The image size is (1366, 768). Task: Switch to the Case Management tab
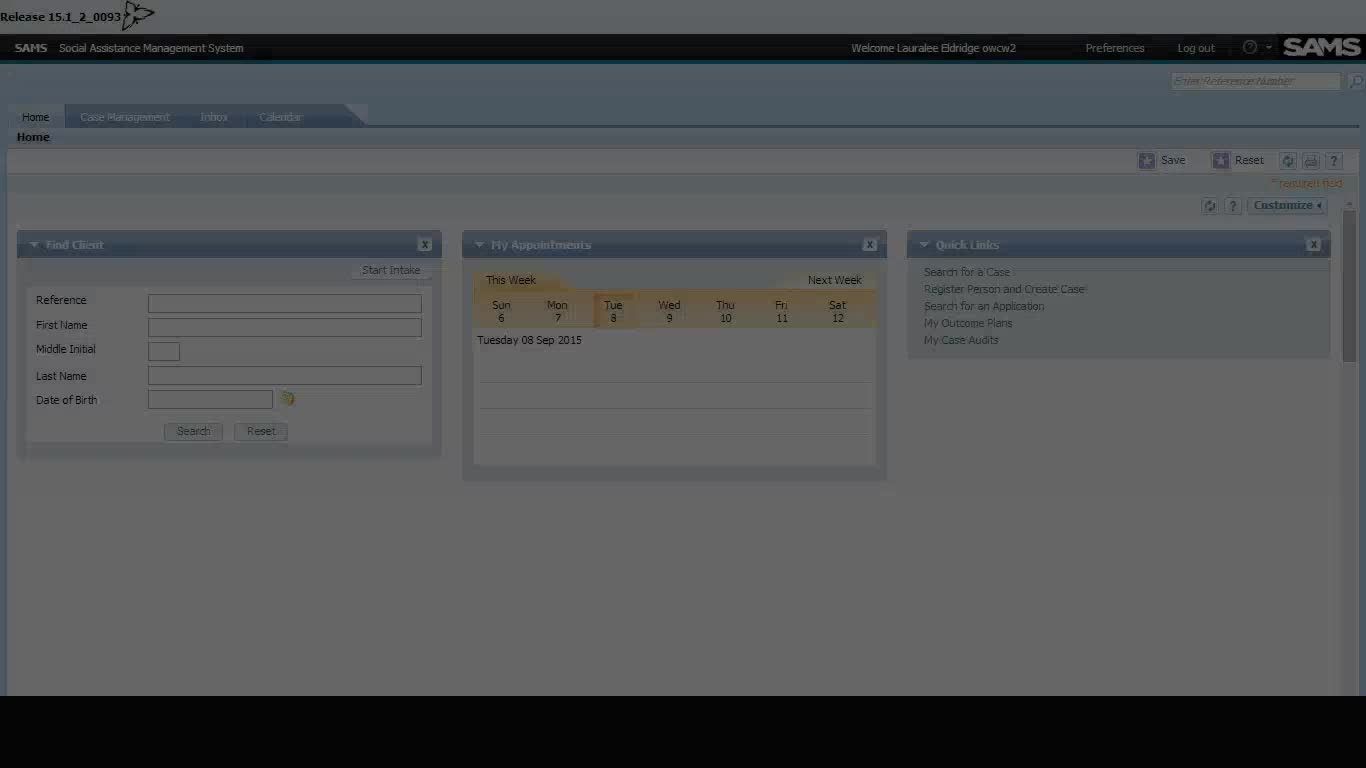tap(125, 117)
